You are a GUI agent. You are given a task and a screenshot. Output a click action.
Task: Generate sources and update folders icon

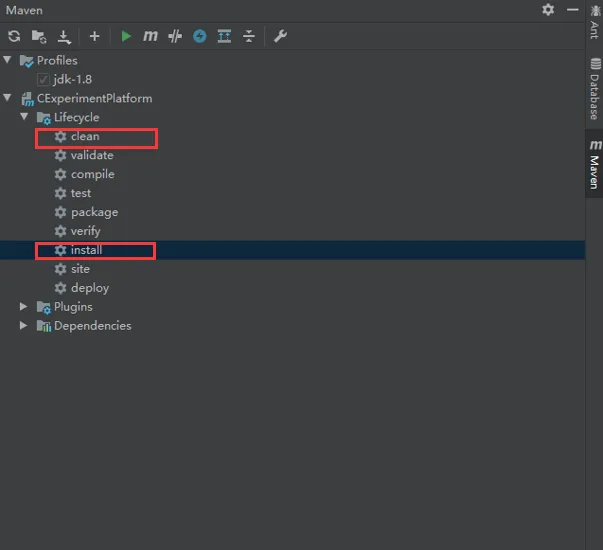click(39, 36)
